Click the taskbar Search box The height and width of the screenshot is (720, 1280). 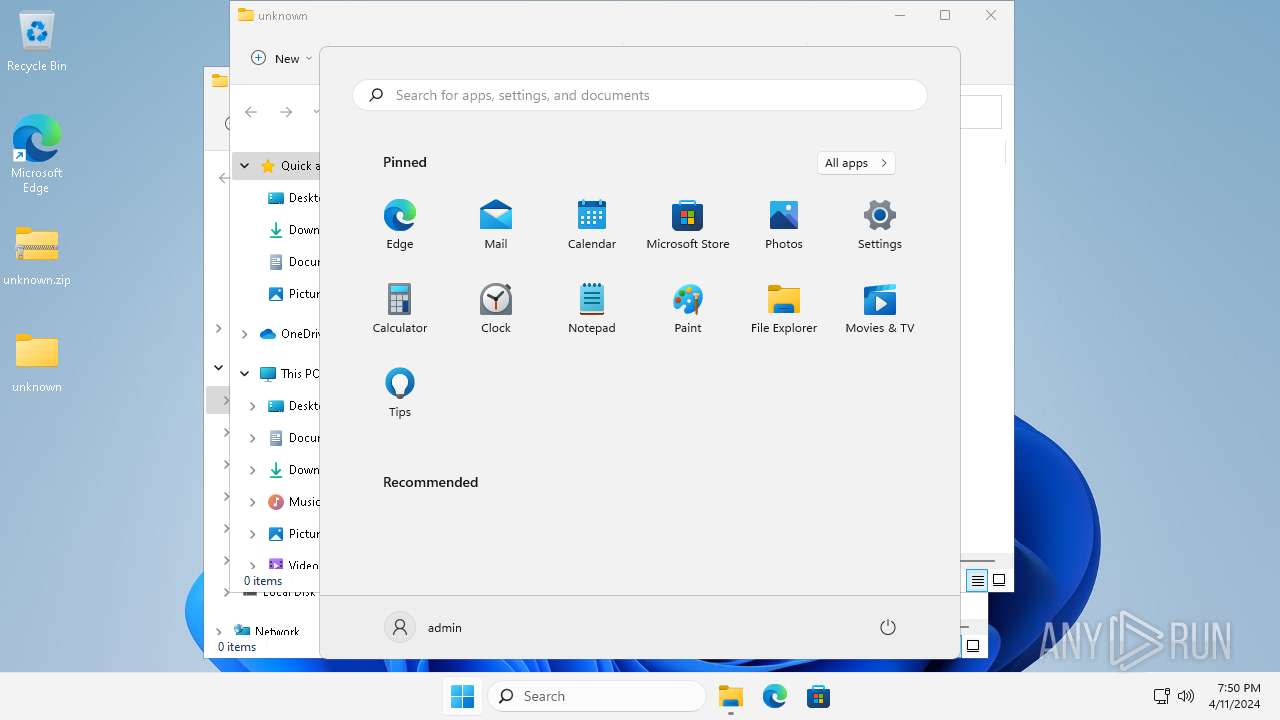coord(597,696)
